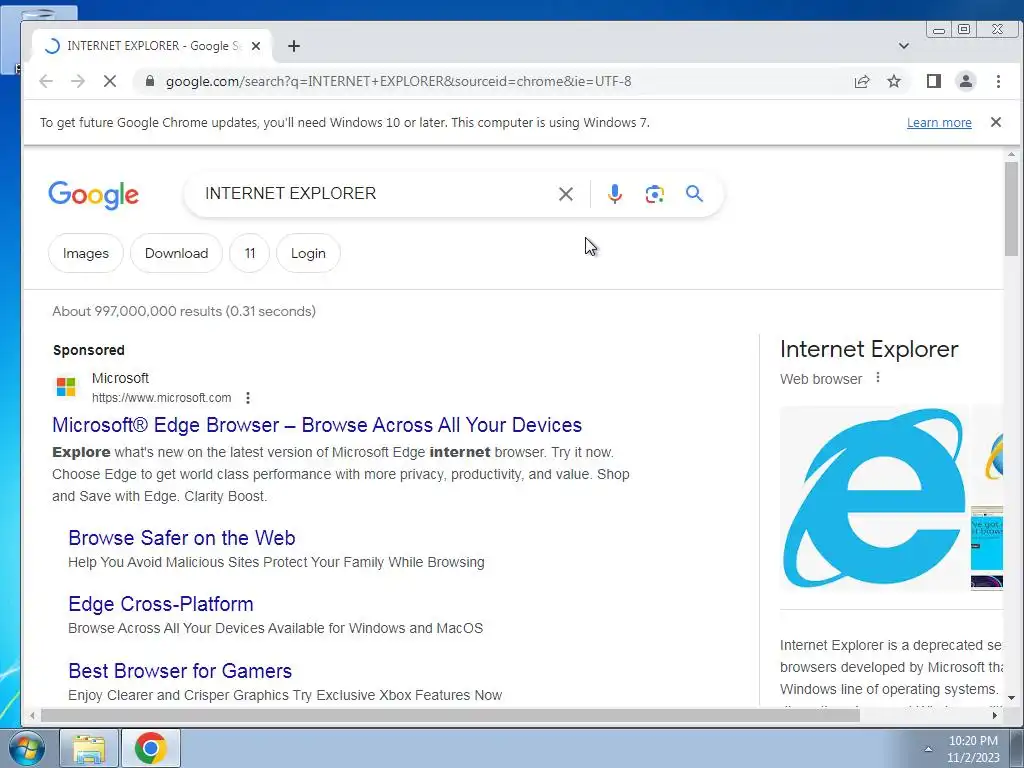Clear the search box text

[x=566, y=194]
